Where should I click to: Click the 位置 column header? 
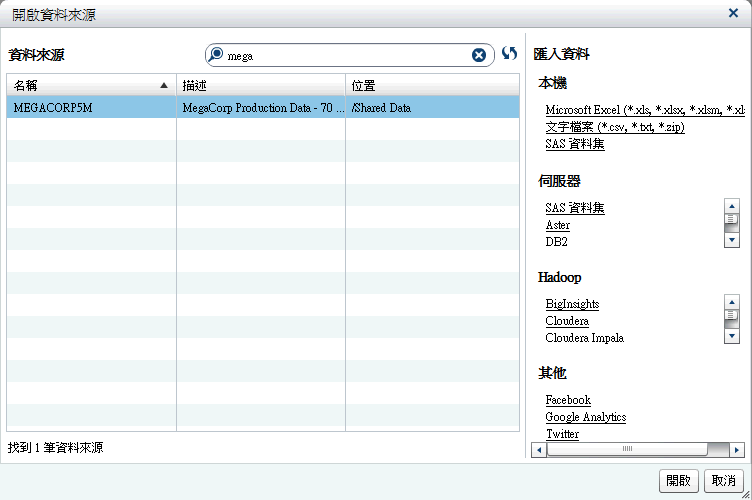432,85
